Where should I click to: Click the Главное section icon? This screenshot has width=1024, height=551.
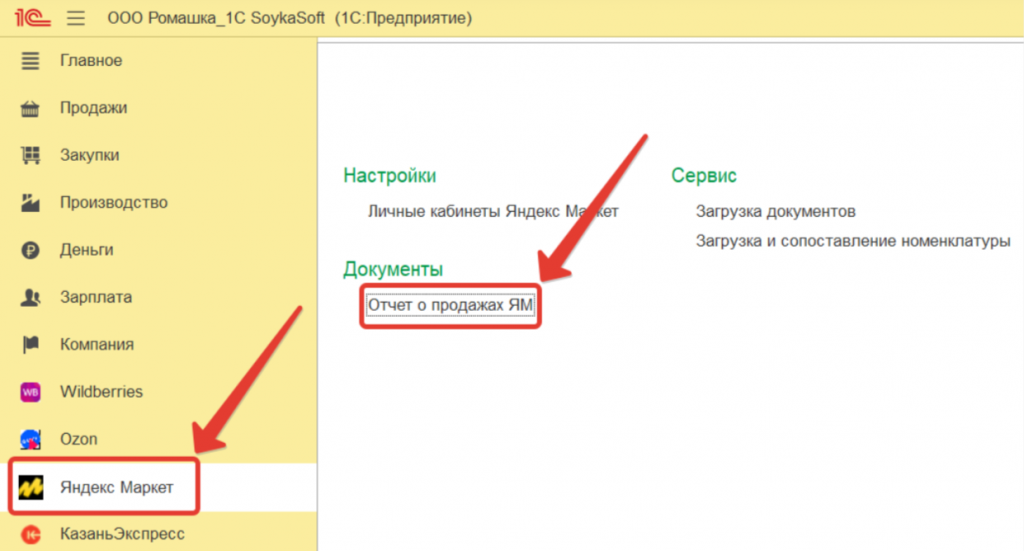click(x=30, y=61)
